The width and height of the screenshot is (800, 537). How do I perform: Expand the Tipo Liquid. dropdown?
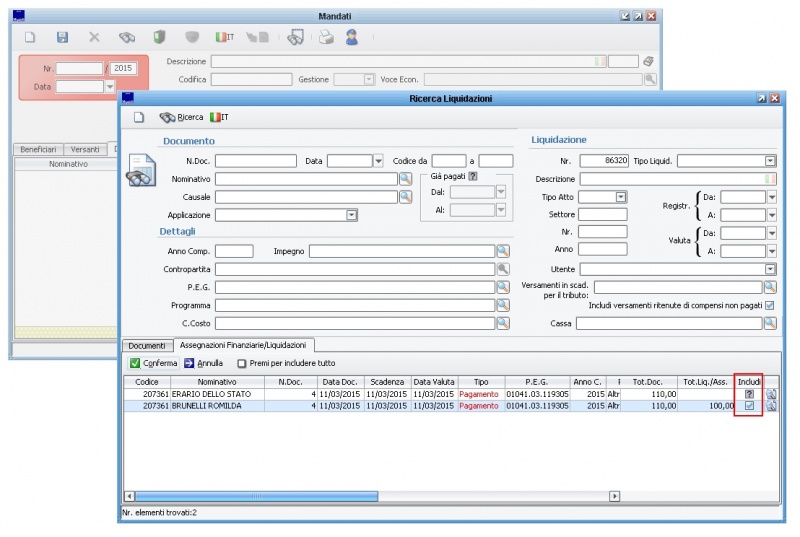pyautogui.click(x=770, y=160)
